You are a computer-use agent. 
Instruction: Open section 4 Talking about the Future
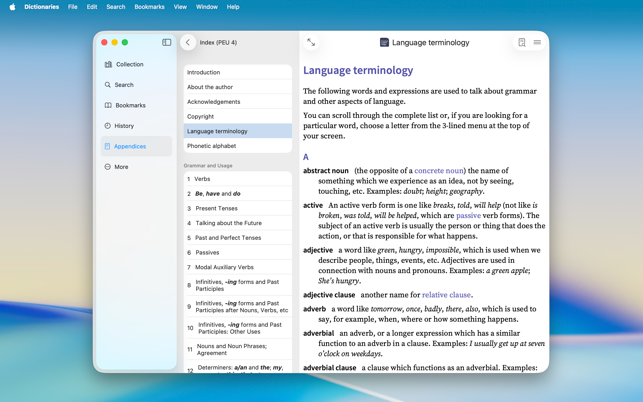(238, 223)
